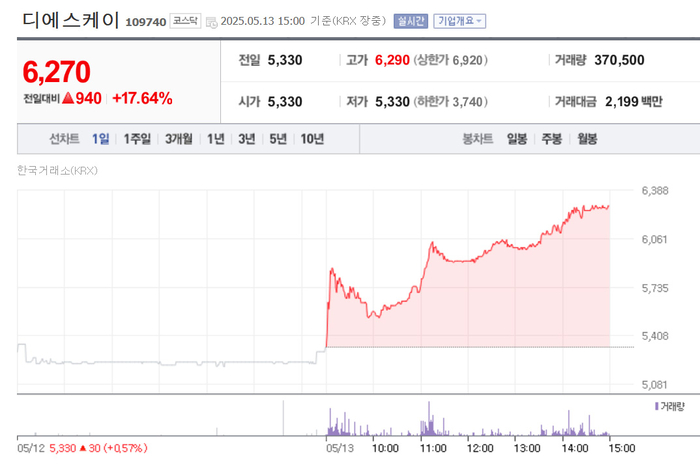Open the 월봉 monthly candle chart
The image size is (700, 467).
point(587,139)
